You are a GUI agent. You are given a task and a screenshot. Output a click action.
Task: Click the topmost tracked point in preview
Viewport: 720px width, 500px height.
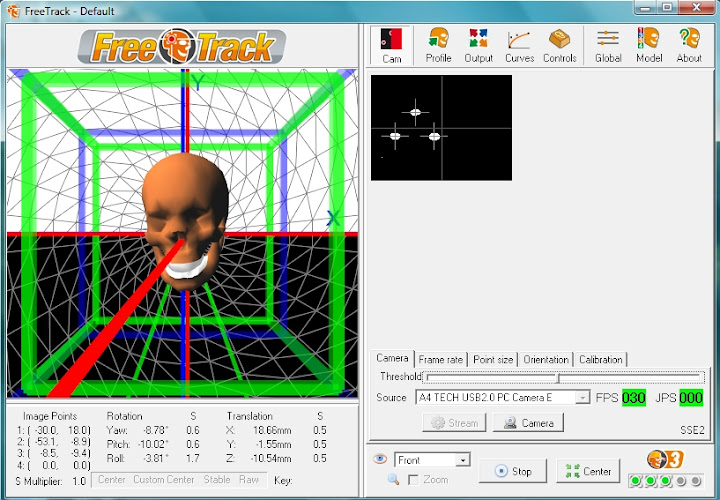415,112
